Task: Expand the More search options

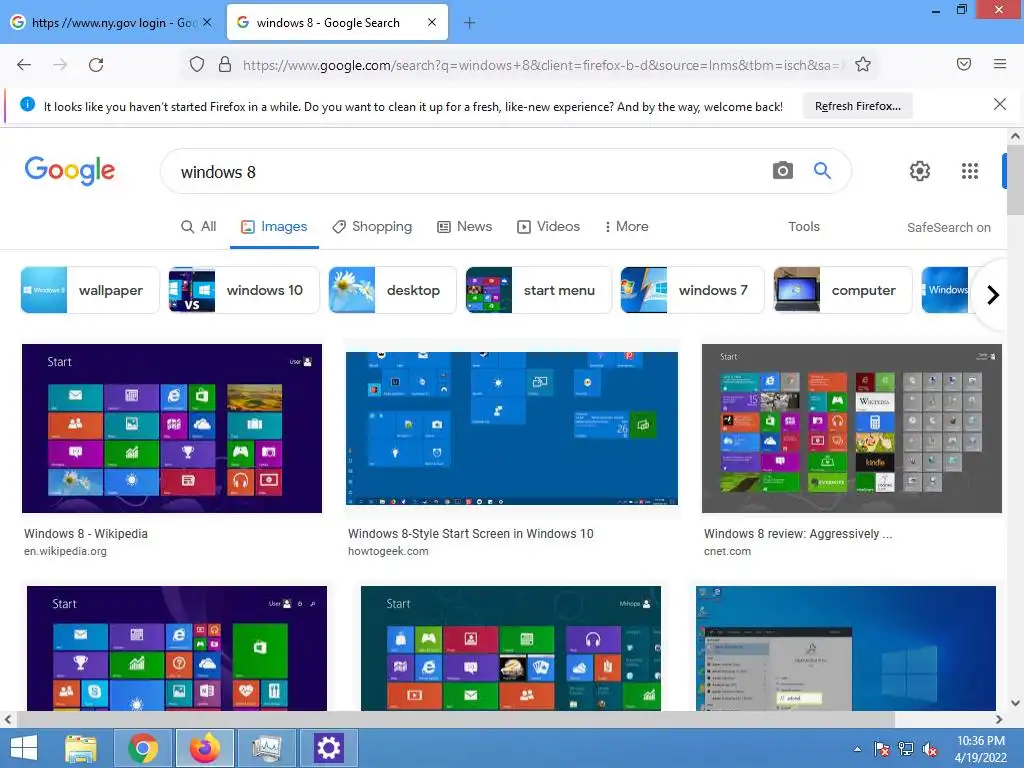Action: [x=626, y=227]
